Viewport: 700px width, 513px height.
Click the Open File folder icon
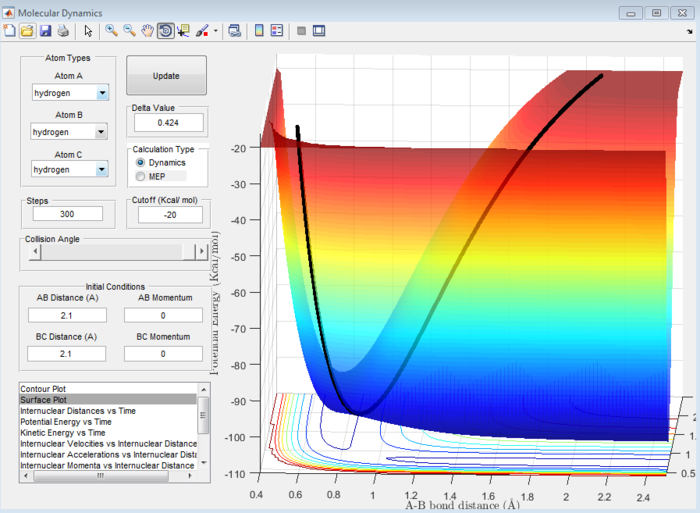pos(27,31)
